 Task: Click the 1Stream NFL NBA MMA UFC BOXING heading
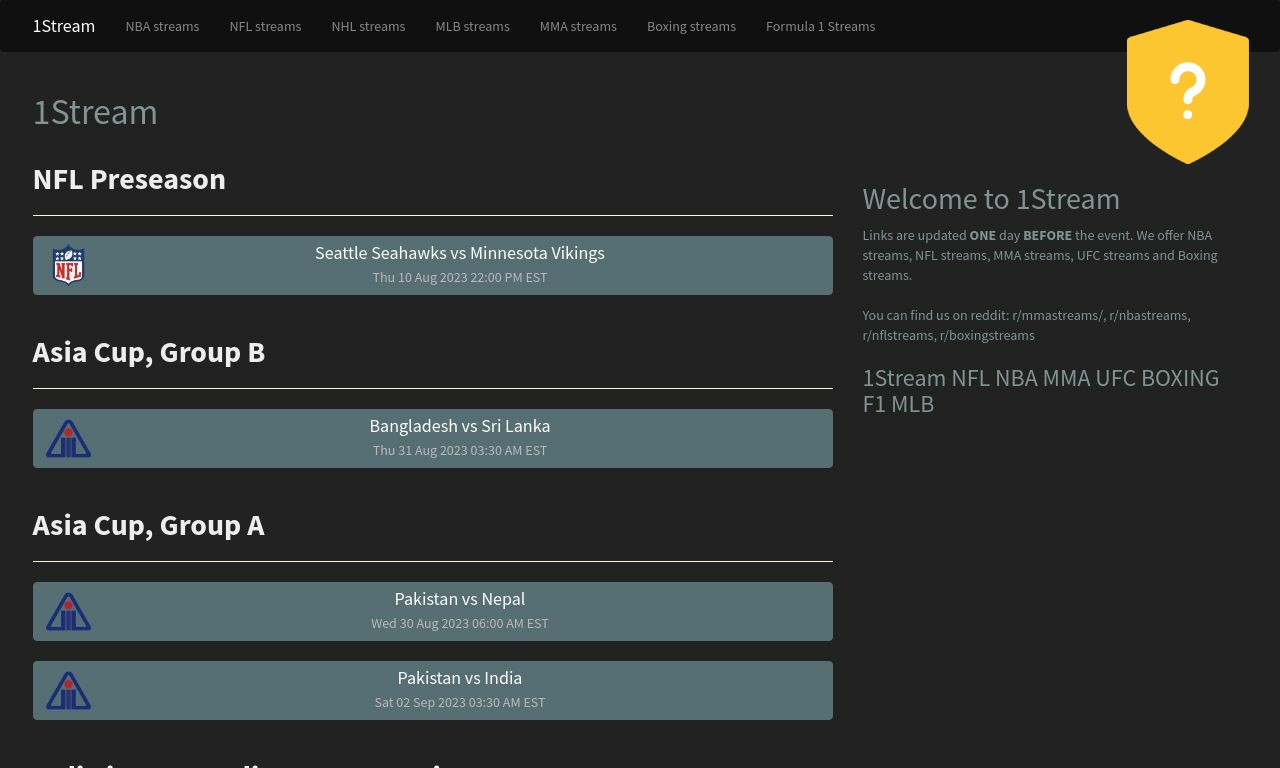click(1041, 391)
